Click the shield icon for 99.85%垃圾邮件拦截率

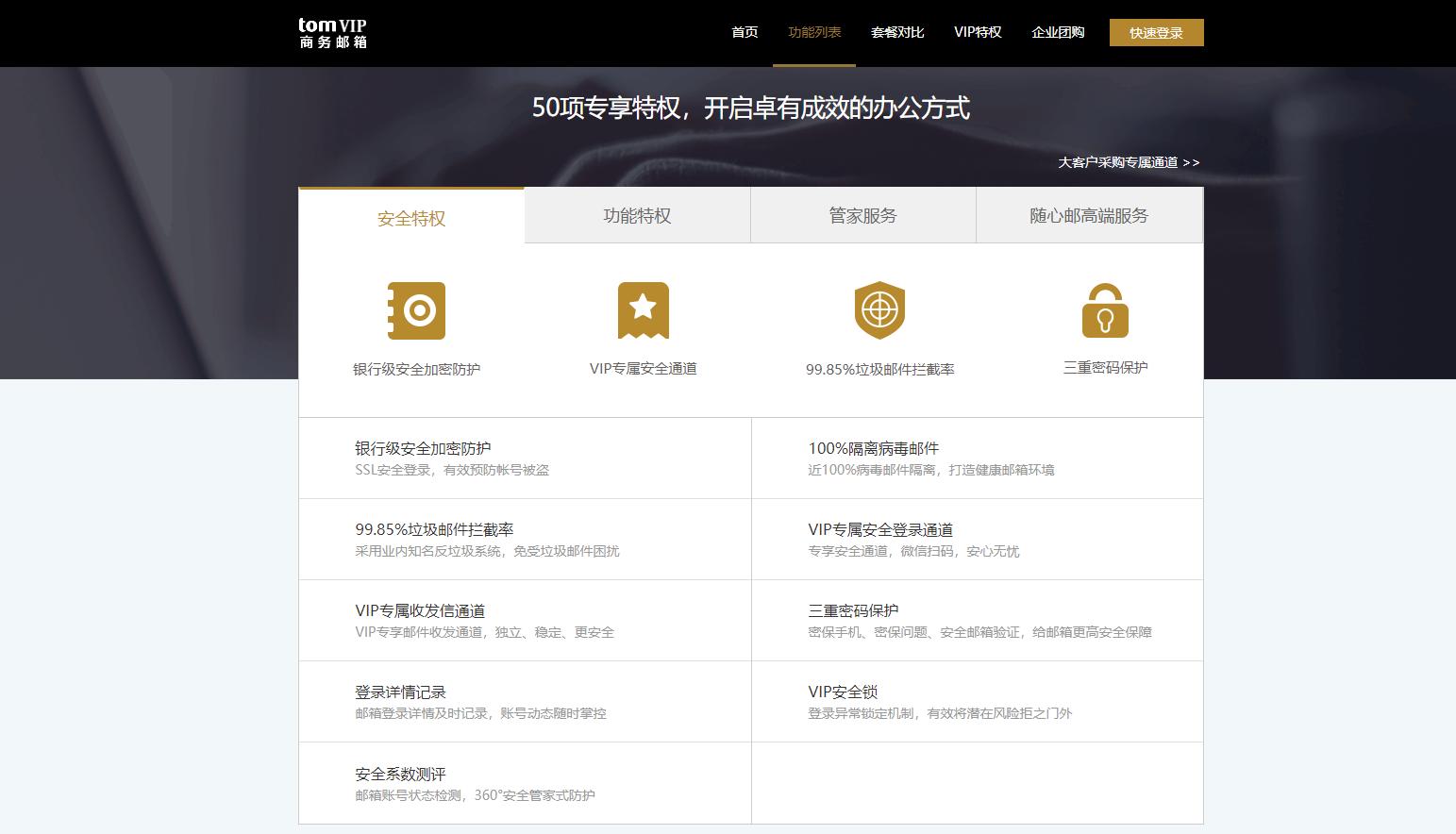[x=879, y=309]
